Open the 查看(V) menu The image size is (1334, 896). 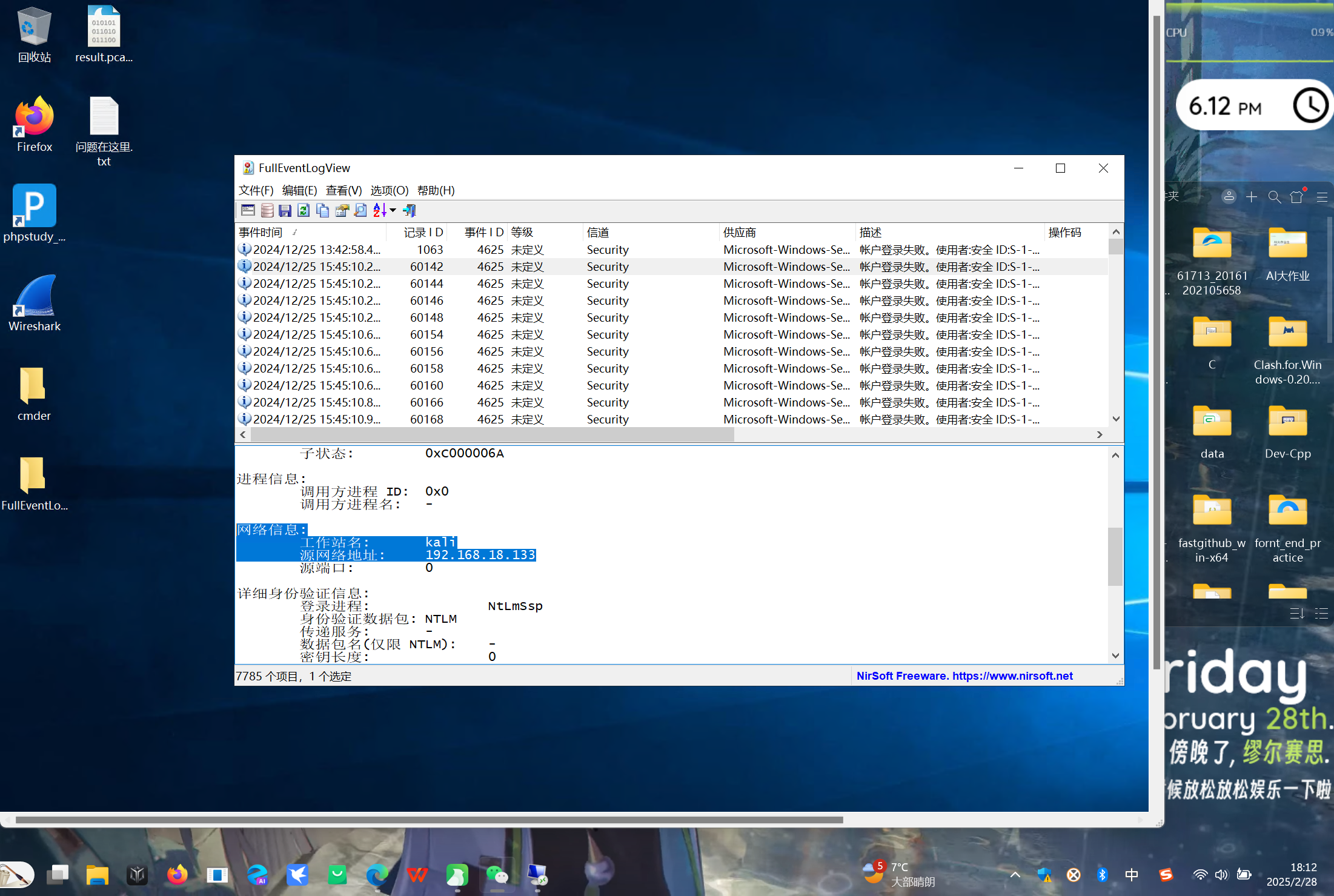[x=343, y=190]
